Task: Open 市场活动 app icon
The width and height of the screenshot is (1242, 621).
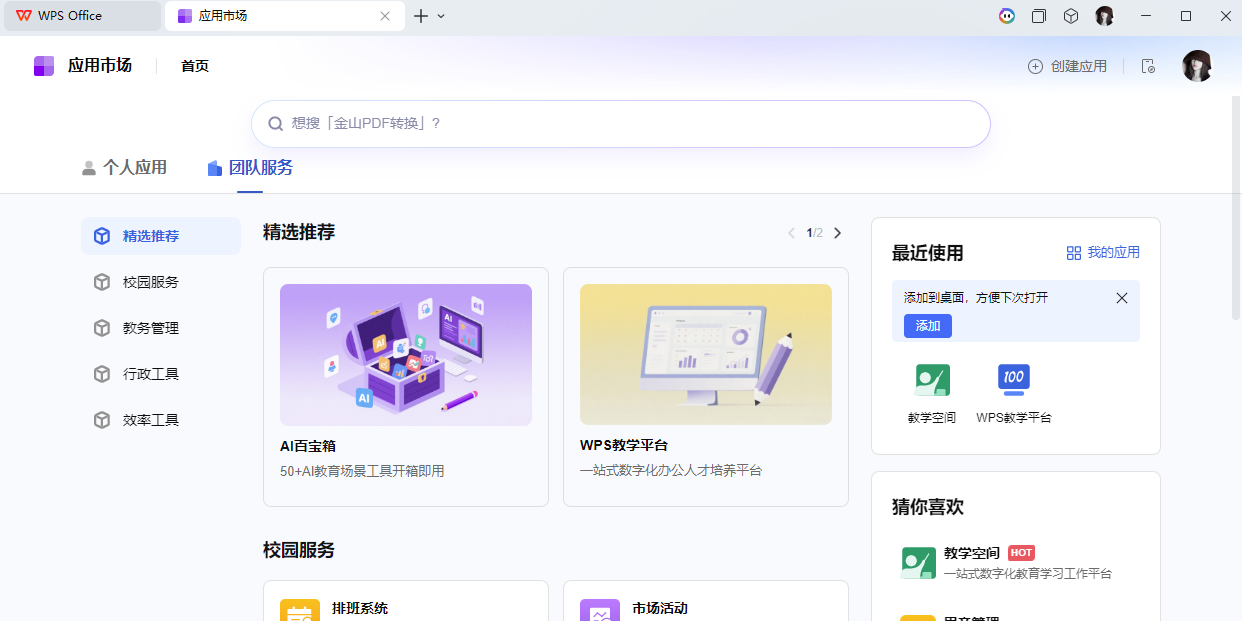Action: (x=600, y=610)
